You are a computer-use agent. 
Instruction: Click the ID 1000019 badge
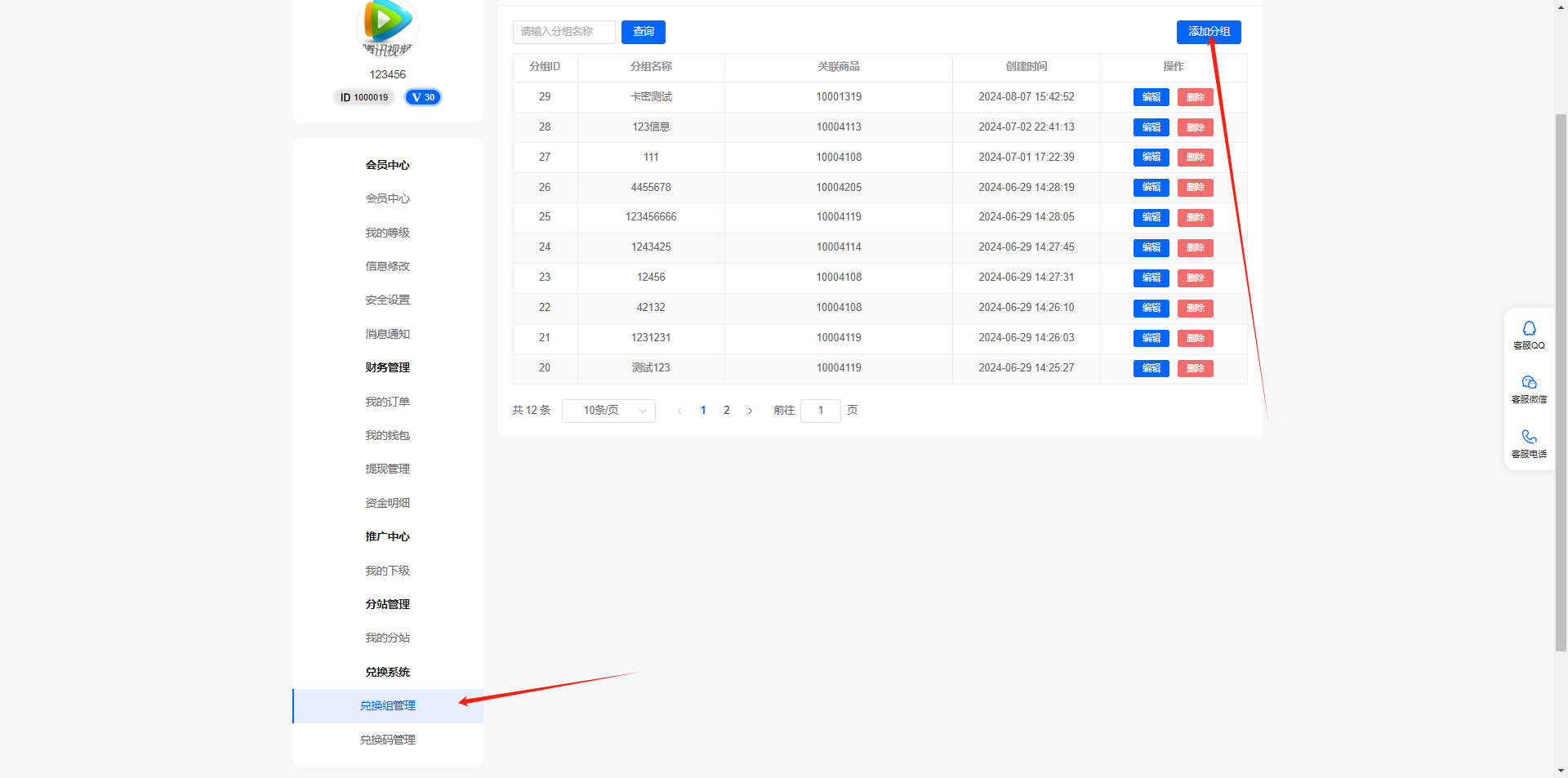click(x=364, y=97)
